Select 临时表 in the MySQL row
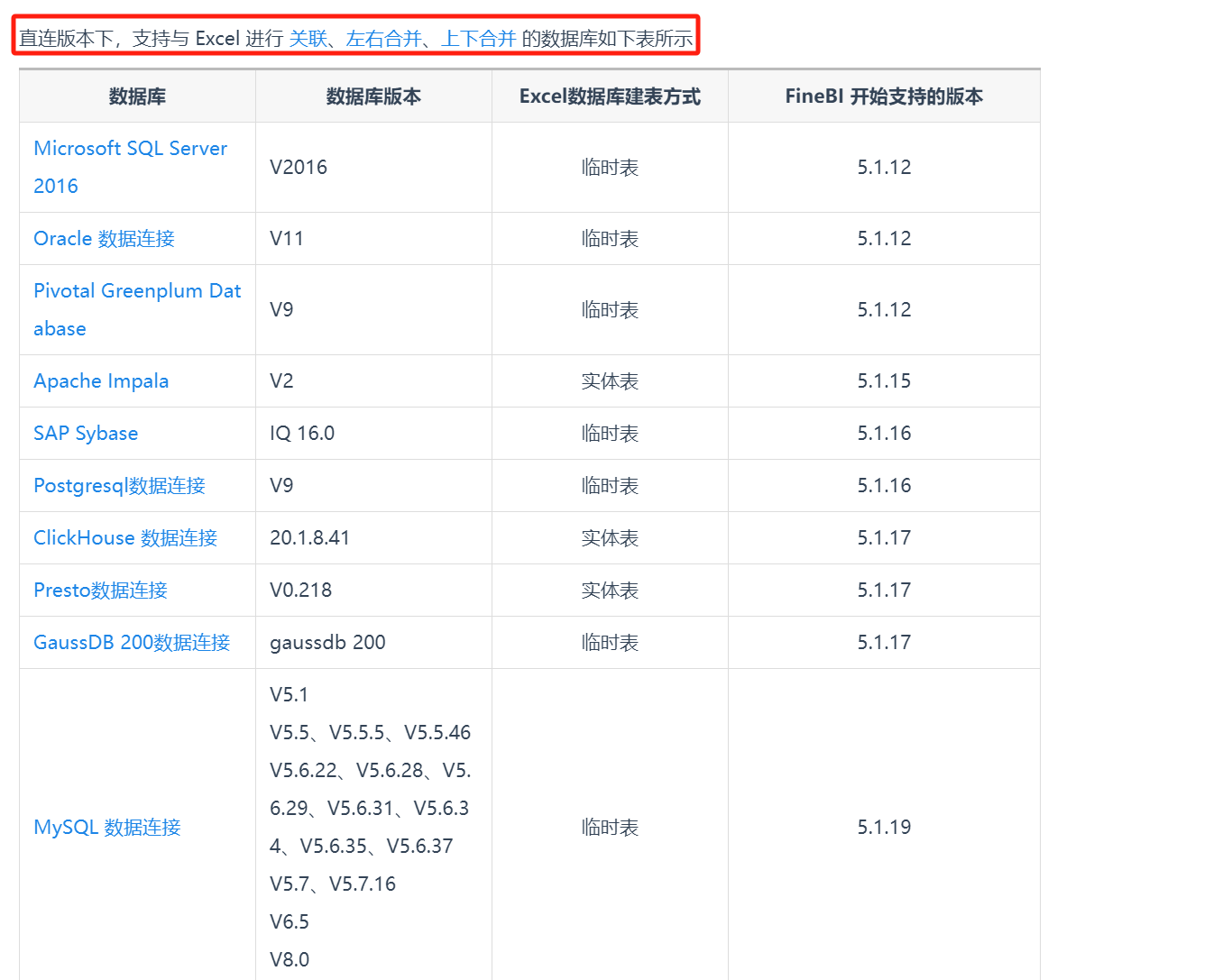The width and height of the screenshot is (1232, 980). pyautogui.click(x=610, y=827)
